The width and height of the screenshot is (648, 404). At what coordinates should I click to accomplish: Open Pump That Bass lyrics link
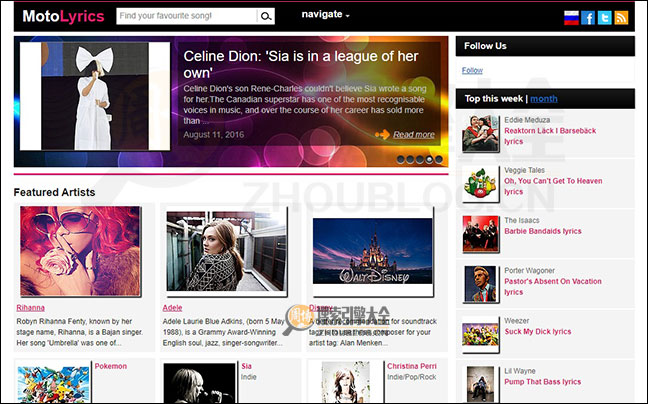543,382
